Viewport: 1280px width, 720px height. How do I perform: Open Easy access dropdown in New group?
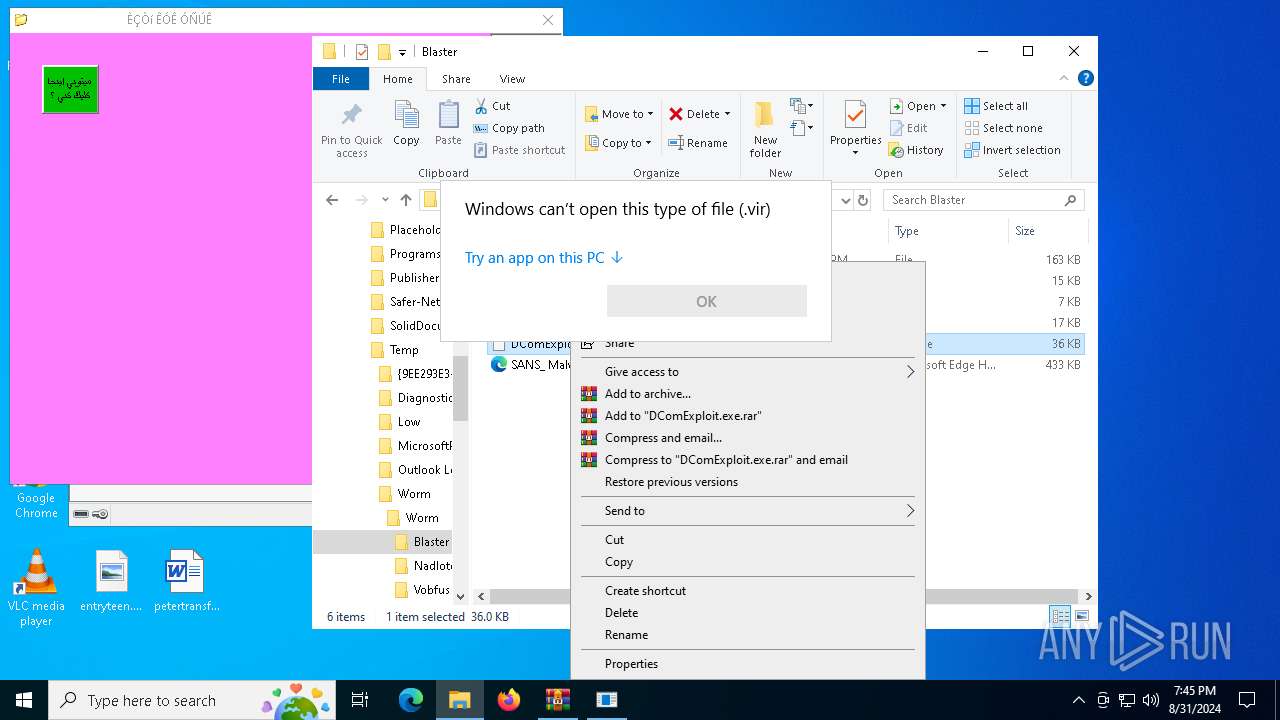pyautogui.click(x=800, y=128)
